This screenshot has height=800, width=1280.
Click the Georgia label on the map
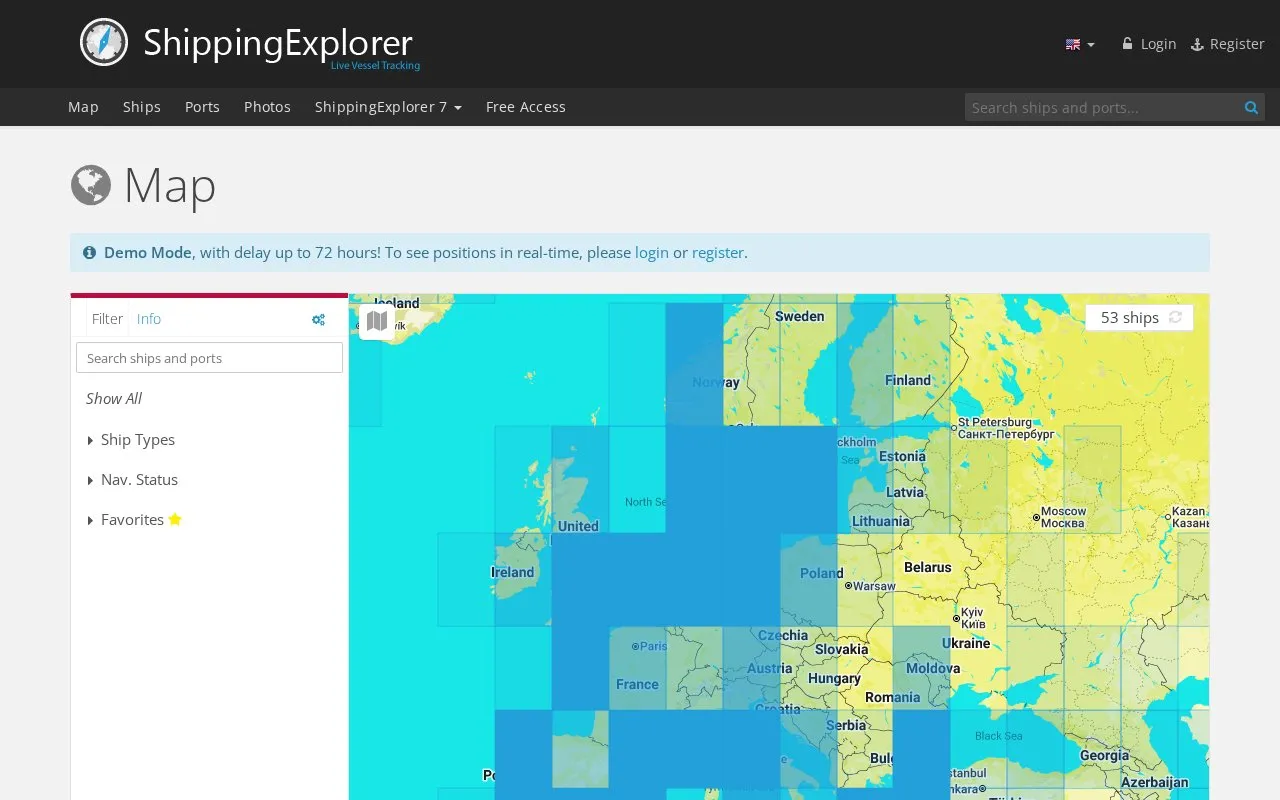coord(1105,755)
